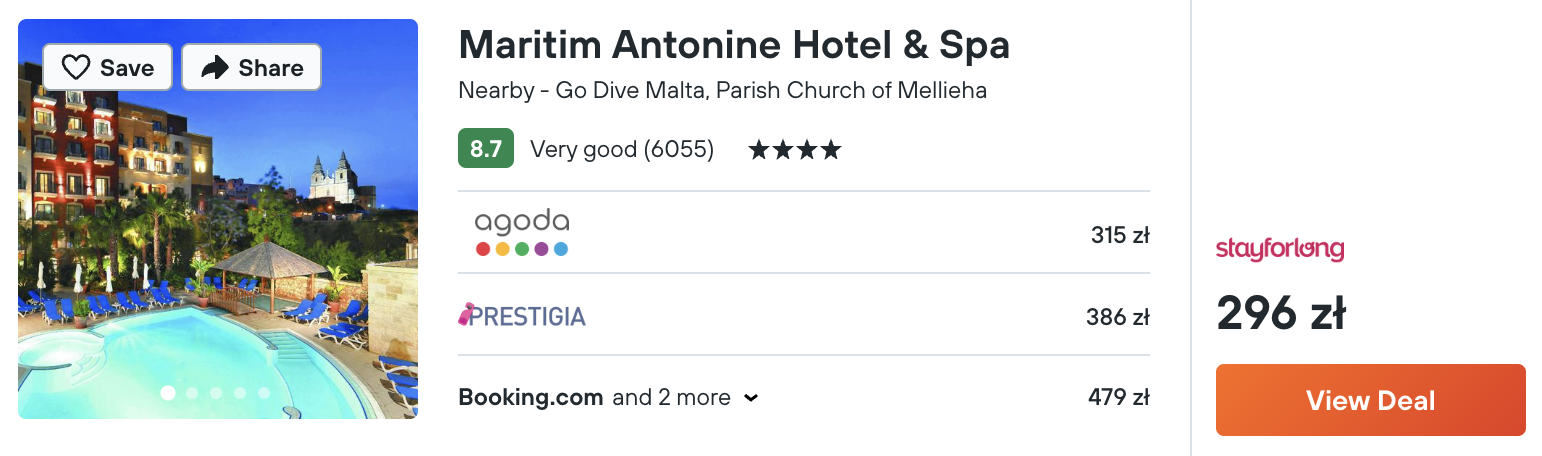Expand the "and 2 more" chevron
Image resolution: width=1542 pixels, height=456 pixels.
click(752, 398)
